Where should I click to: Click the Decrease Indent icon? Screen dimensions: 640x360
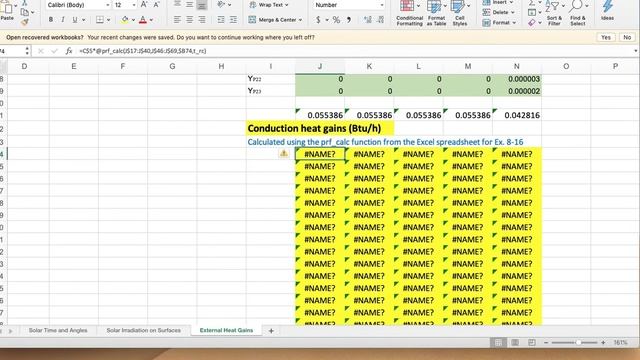(221, 20)
